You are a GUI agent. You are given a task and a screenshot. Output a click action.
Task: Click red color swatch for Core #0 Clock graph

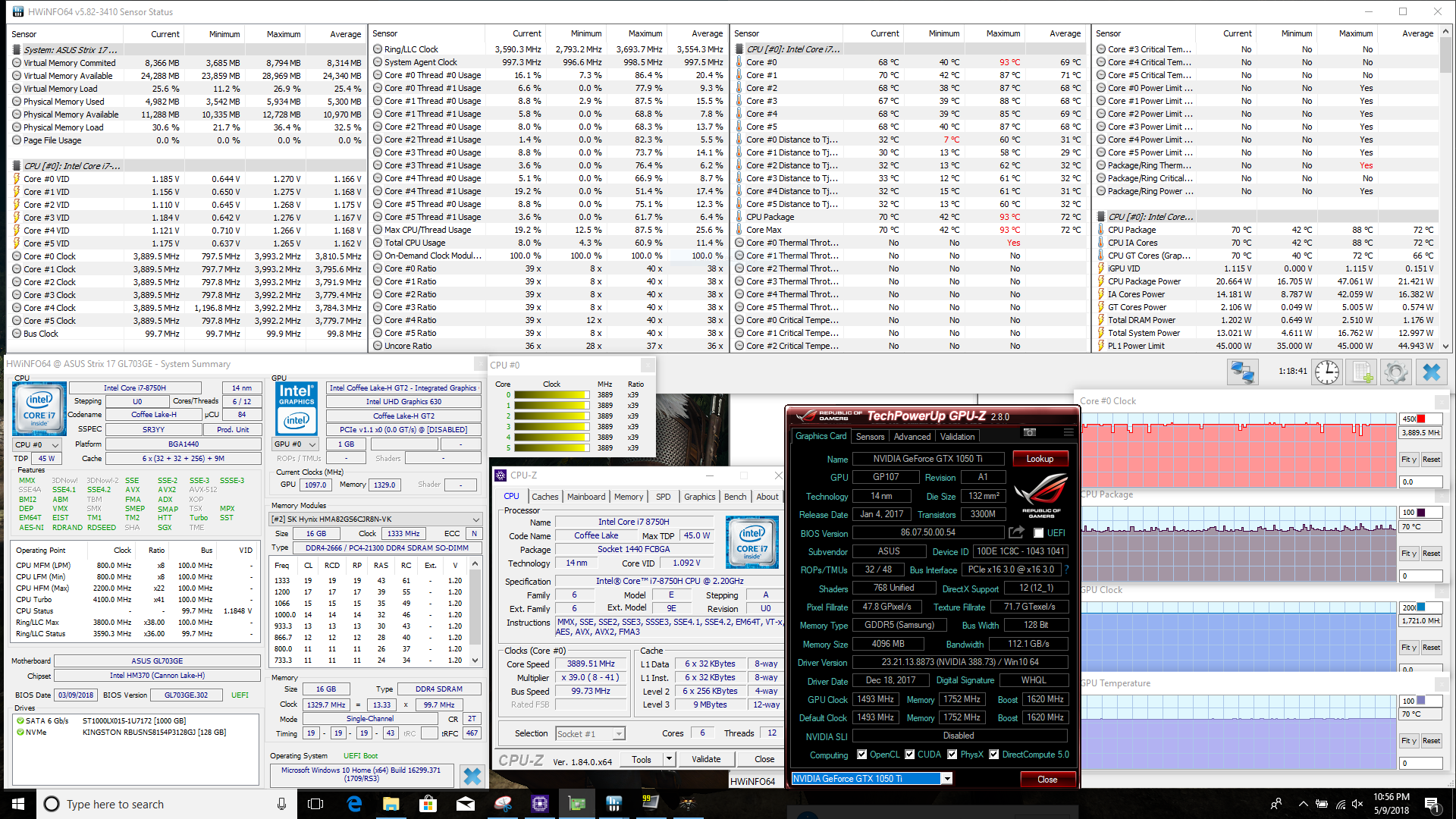(x=1421, y=419)
